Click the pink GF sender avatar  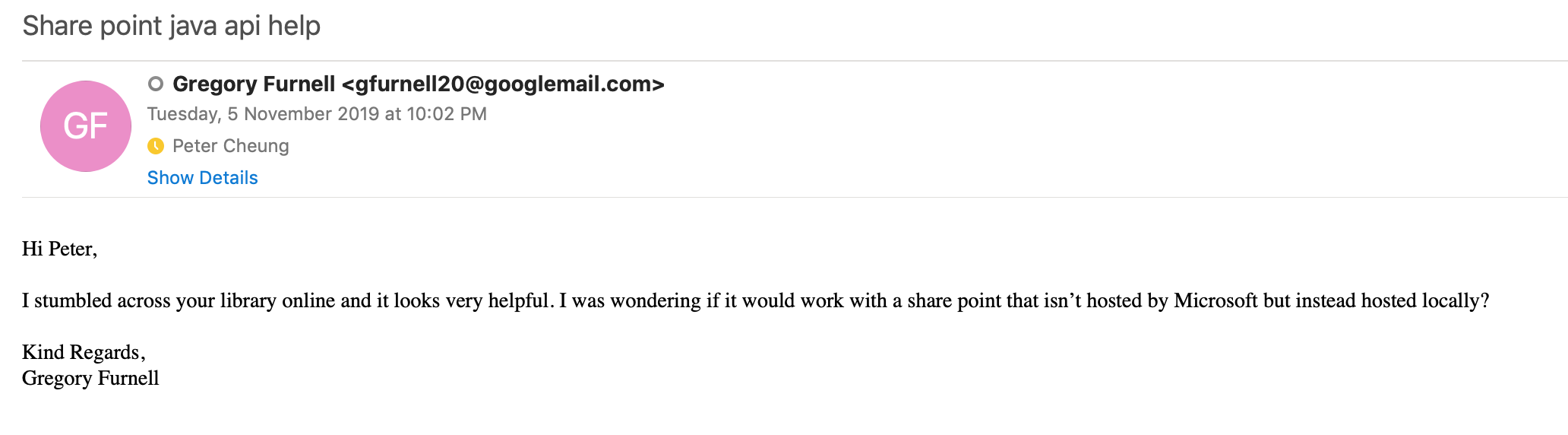click(x=86, y=126)
